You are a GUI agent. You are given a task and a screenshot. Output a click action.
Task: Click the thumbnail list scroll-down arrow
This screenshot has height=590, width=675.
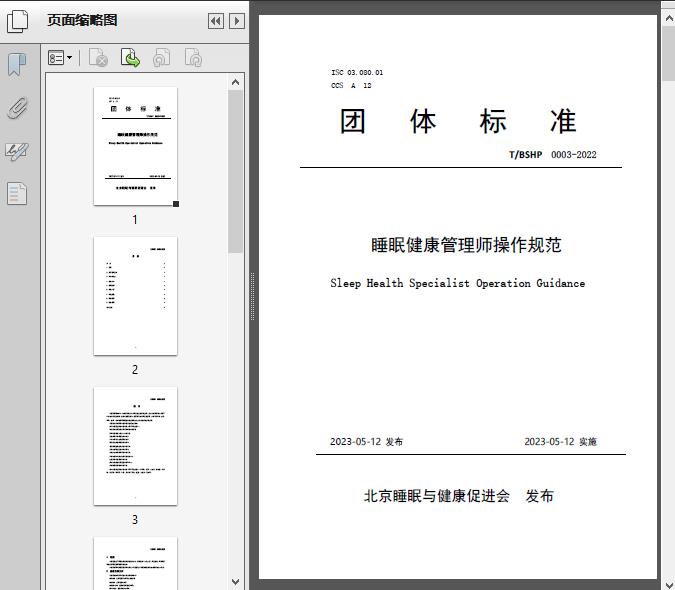coord(235,582)
